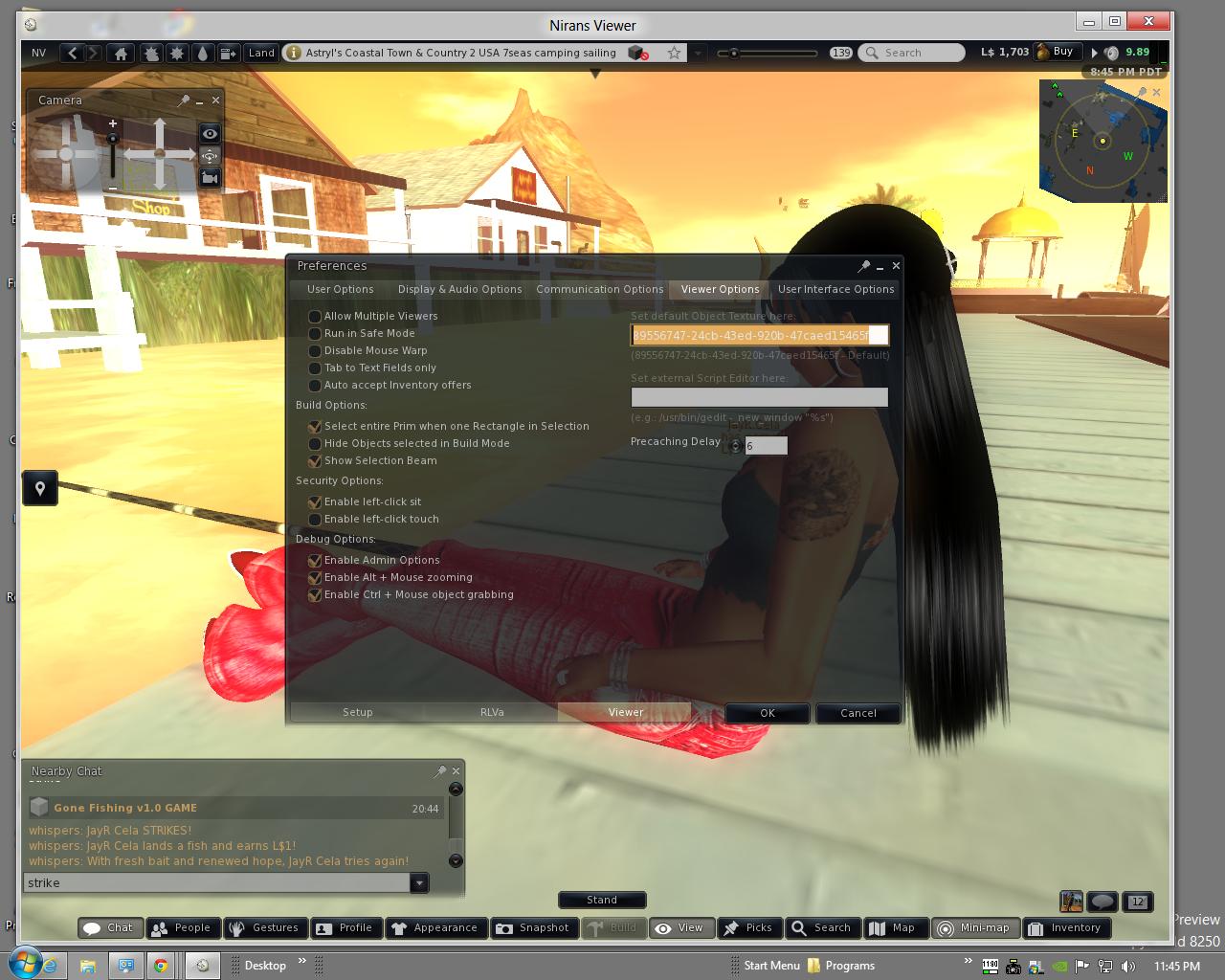
Task: Add location to favorites star
Action: coord(675,54)
